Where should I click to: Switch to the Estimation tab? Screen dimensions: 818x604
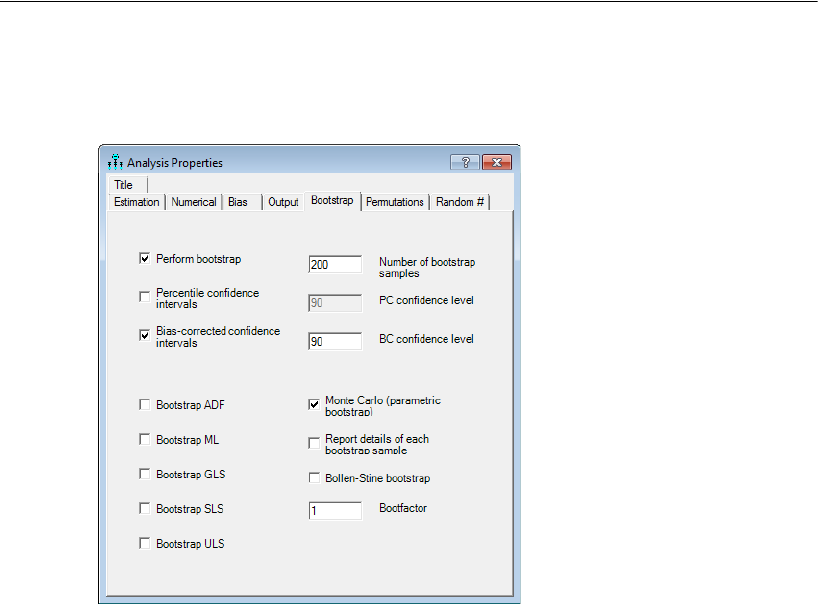137,202
